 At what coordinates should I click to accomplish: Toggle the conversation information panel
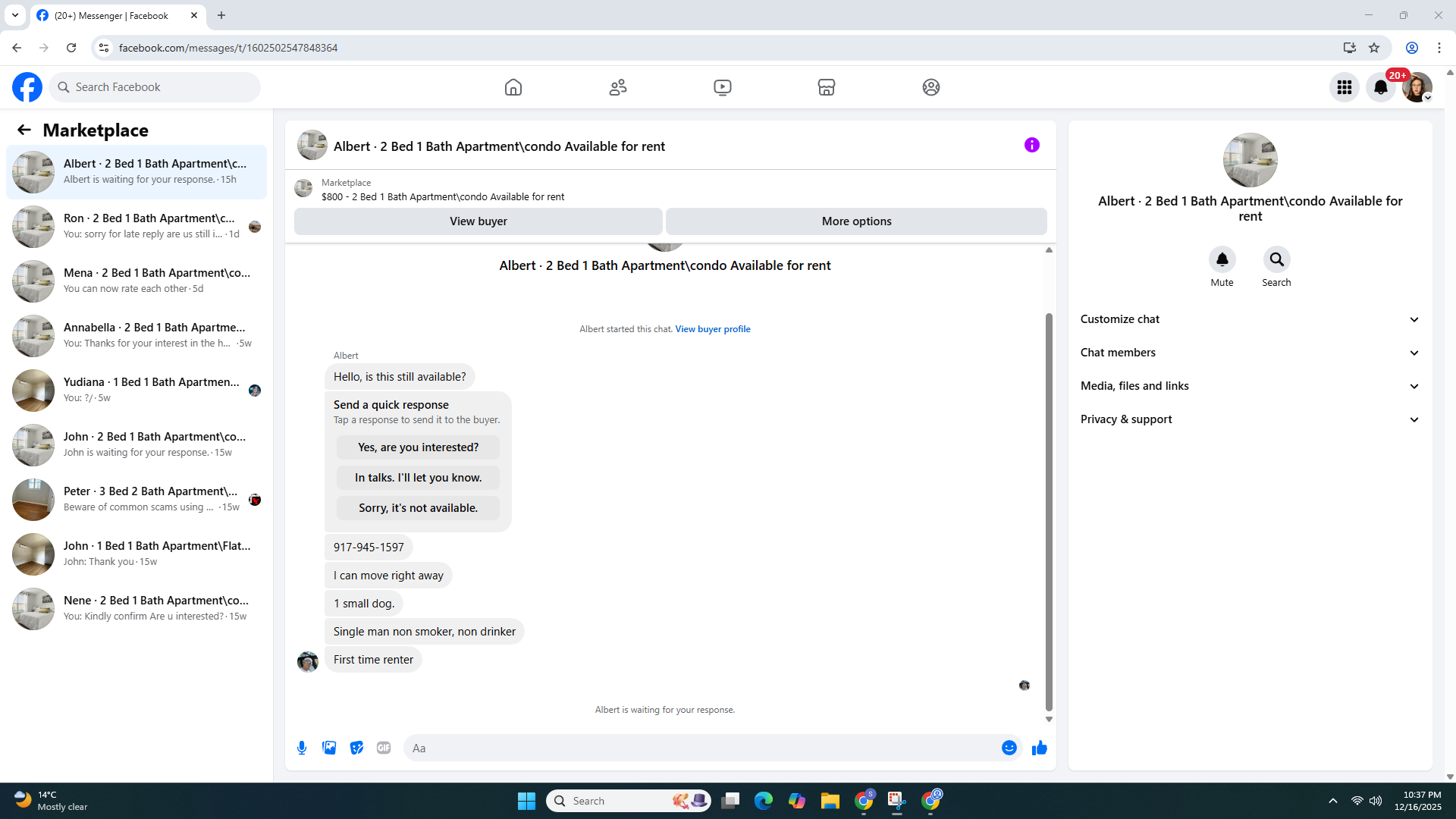1031,145
